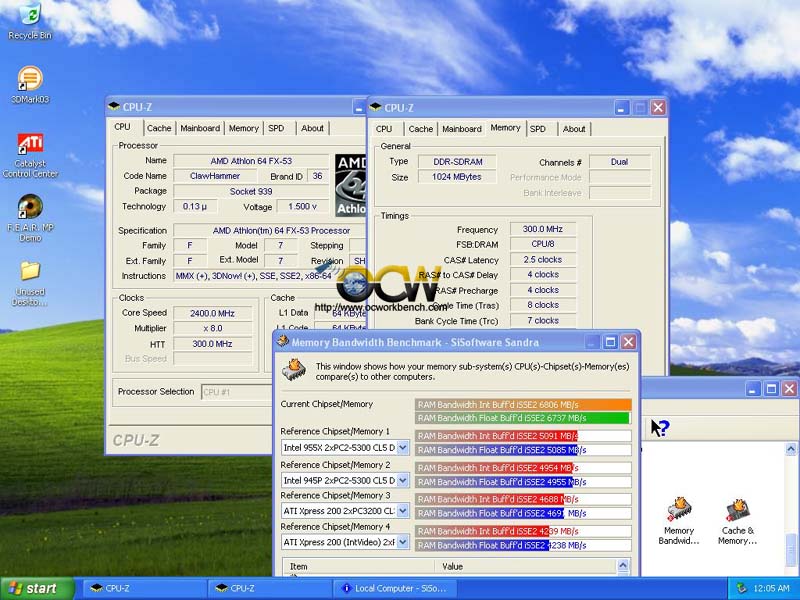This screenshot has height=600, width=800.
Task: Expand Reference Chipset/Memory 1 dropdown (Intel 955X)
Action: point(403,448)
